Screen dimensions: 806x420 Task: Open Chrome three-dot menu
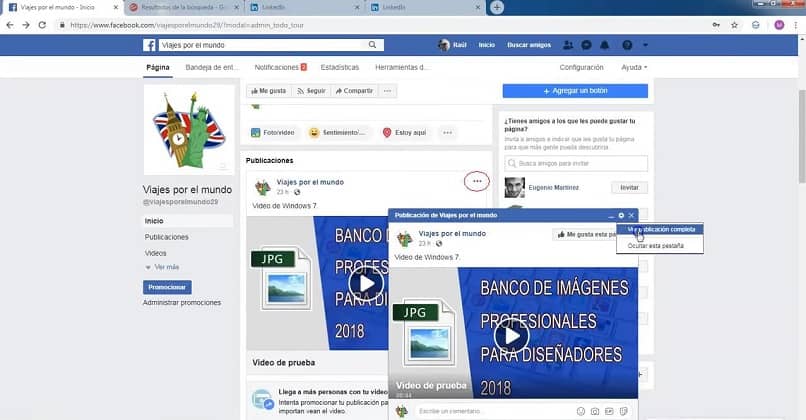[x=796, y=25]
